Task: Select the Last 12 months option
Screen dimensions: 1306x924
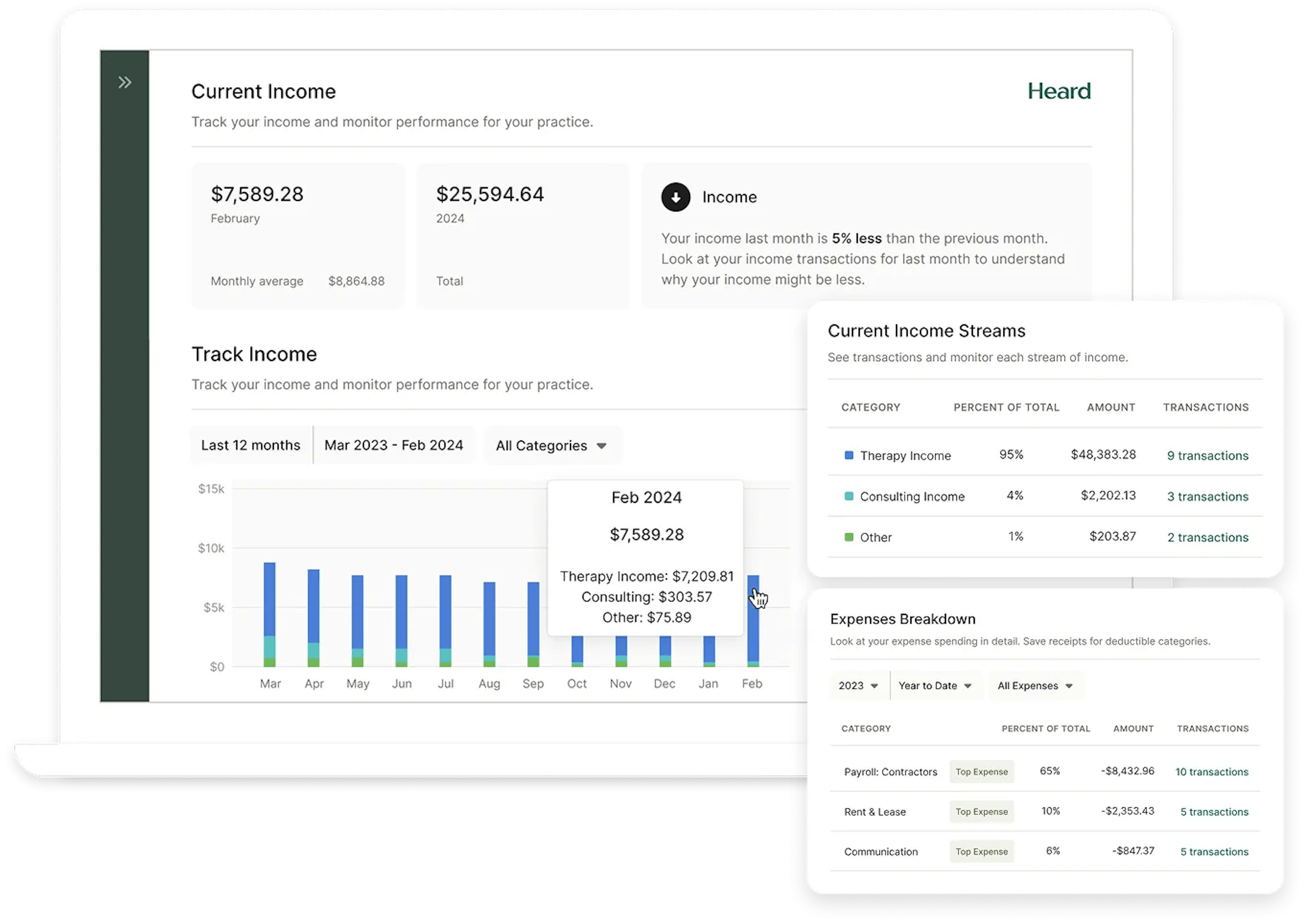Action: point(250,445)
